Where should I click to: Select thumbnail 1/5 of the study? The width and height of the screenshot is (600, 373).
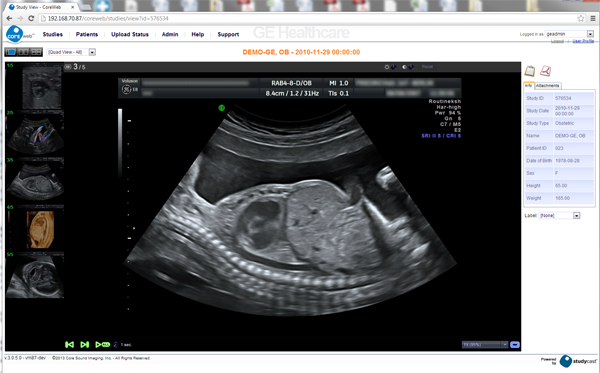35,86
